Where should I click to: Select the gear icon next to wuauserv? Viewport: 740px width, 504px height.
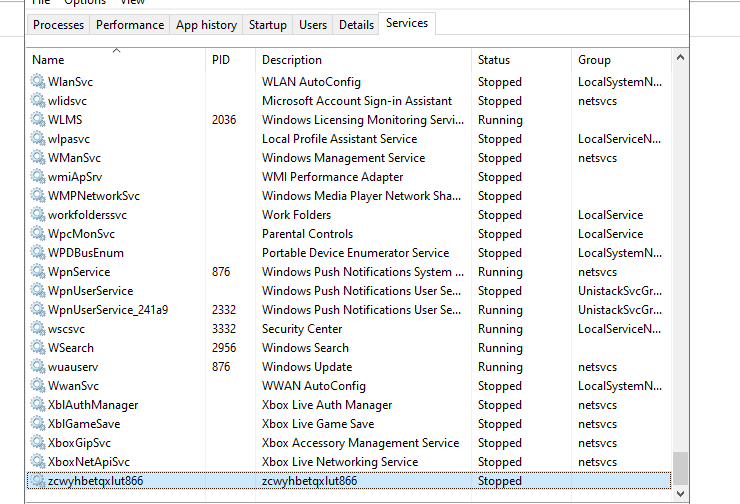pos(39,367)
